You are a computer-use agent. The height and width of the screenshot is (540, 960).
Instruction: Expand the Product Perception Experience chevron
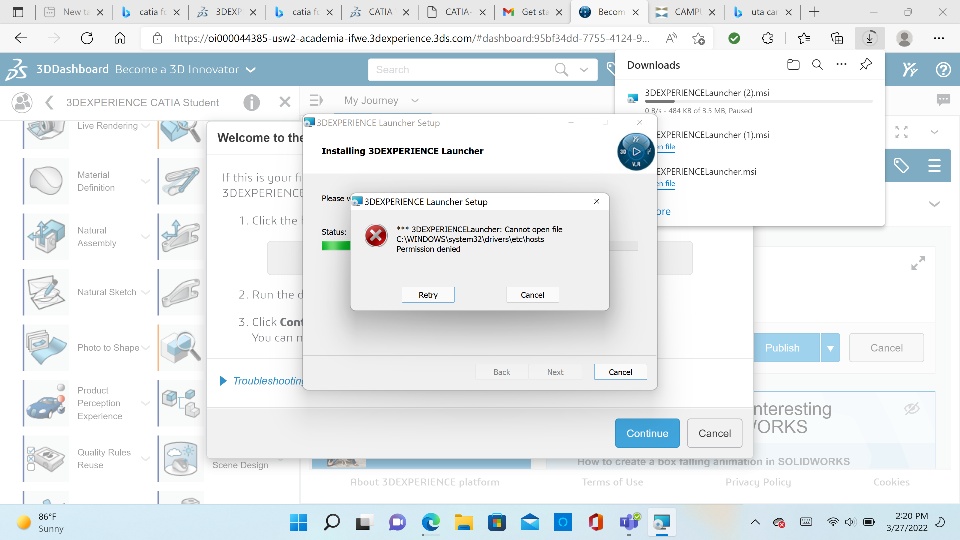click(x=145, y=403)
